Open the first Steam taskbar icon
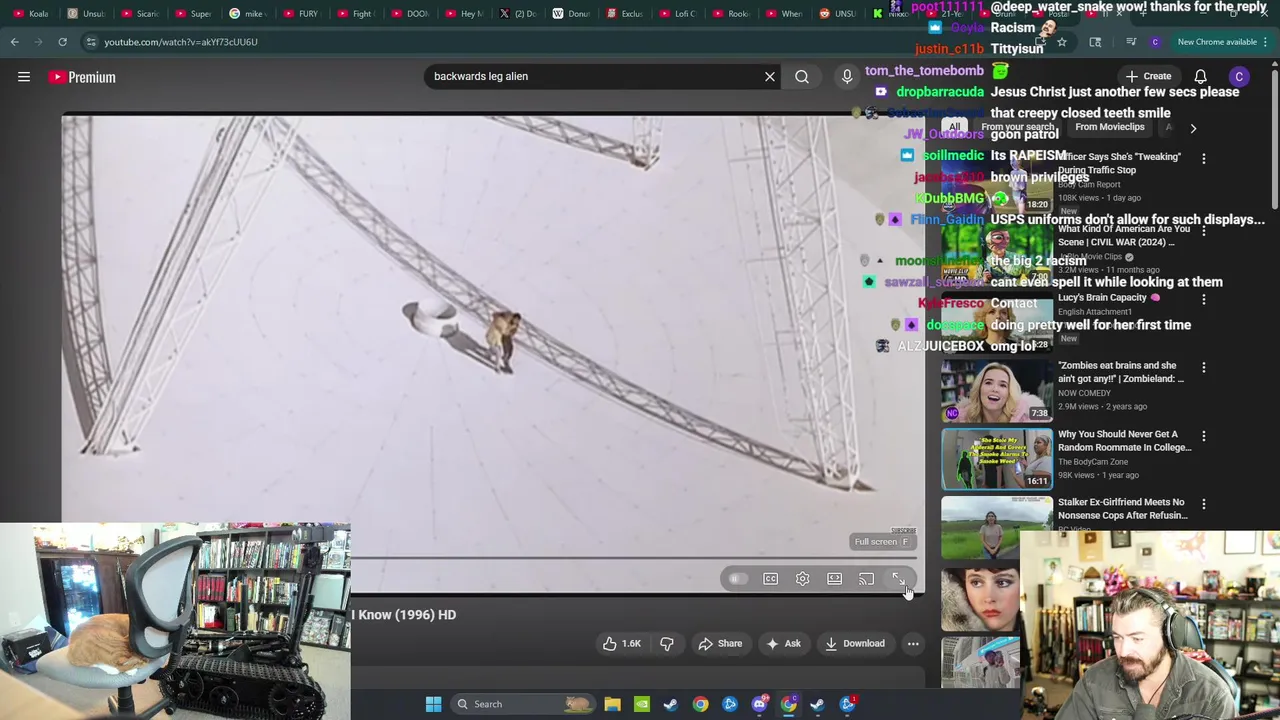Screen dimensions: 1280x720 click(x=670, y=704)
